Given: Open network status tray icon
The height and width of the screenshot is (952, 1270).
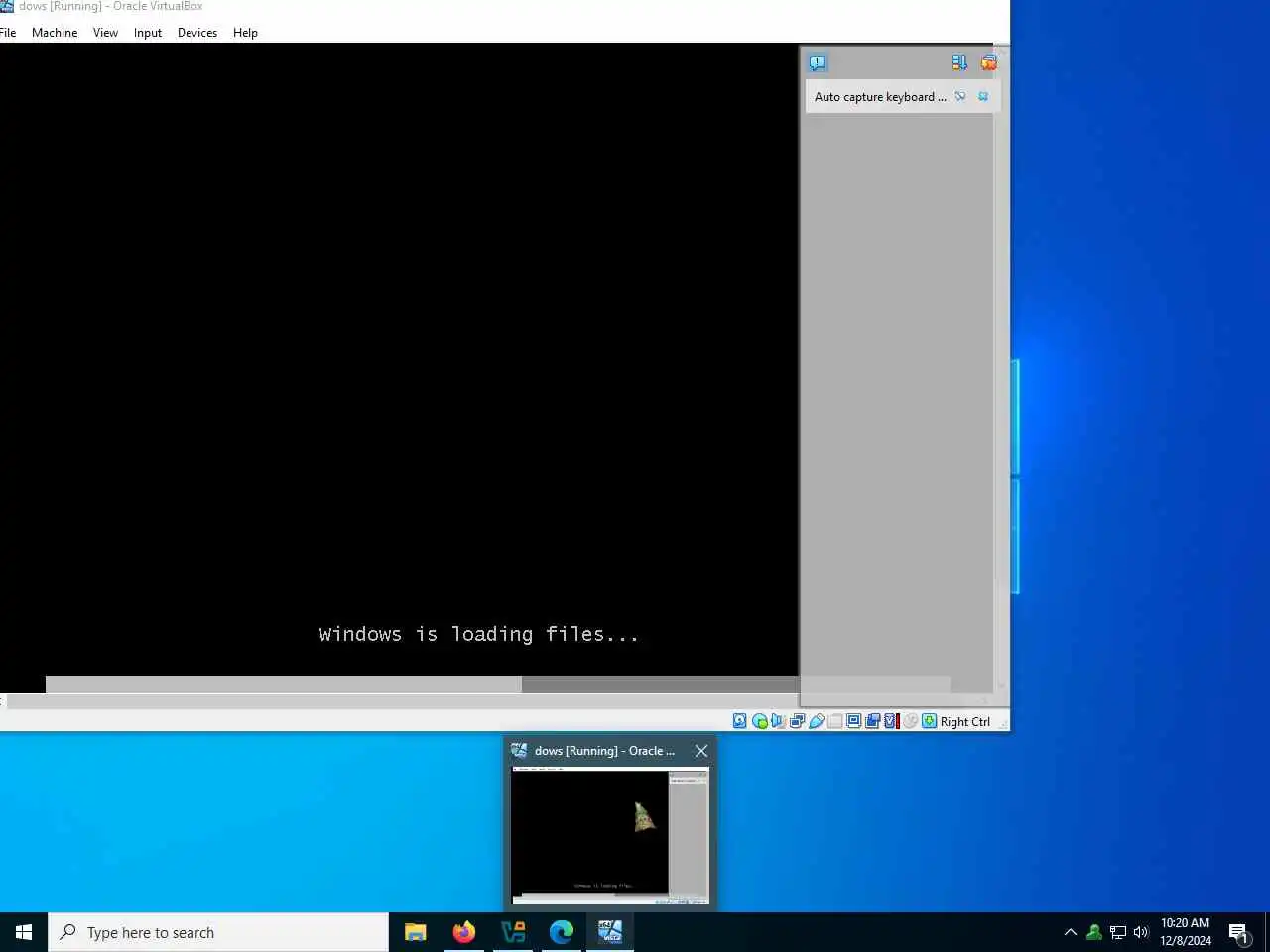Looking at the screenshot, I should [x=1118, y=932].
